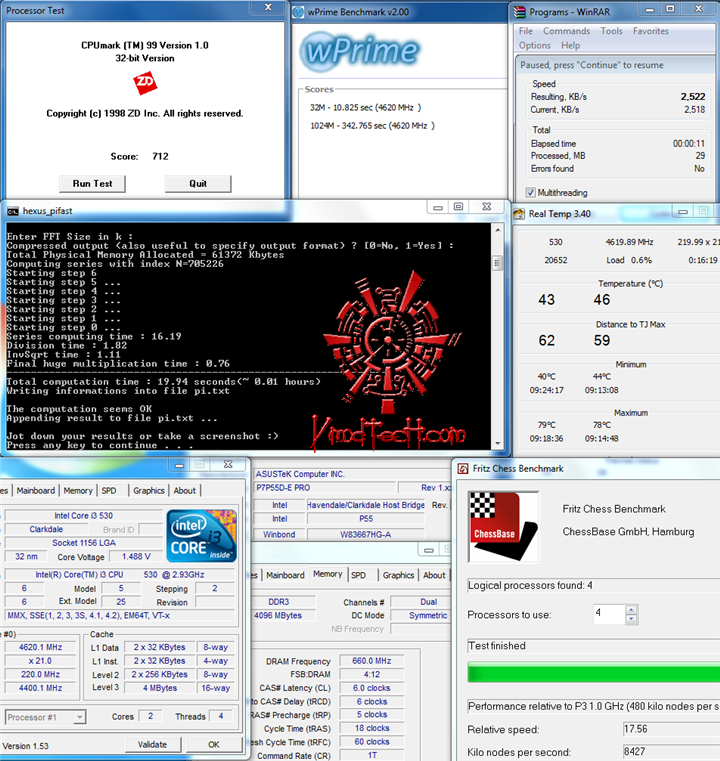Click the 32M - 10.825 sec score line
This screenshot has width=720, height=761.
(x=365, y=107)
